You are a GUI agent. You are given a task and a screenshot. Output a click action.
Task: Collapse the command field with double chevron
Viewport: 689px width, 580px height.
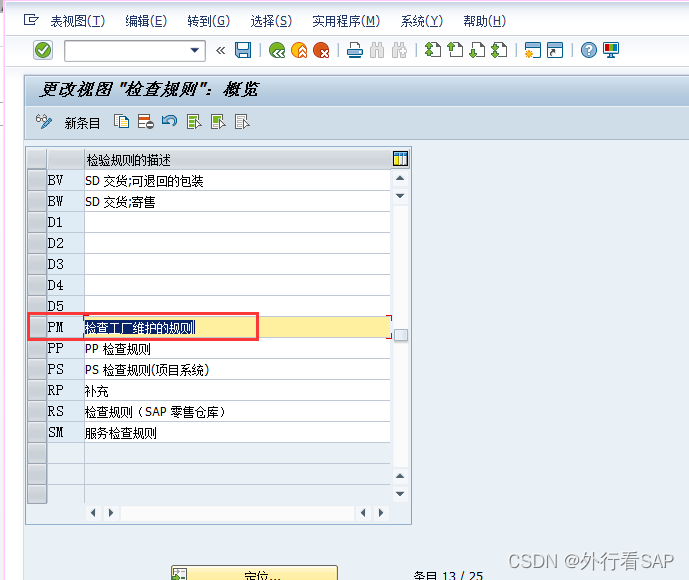point(221,50)
